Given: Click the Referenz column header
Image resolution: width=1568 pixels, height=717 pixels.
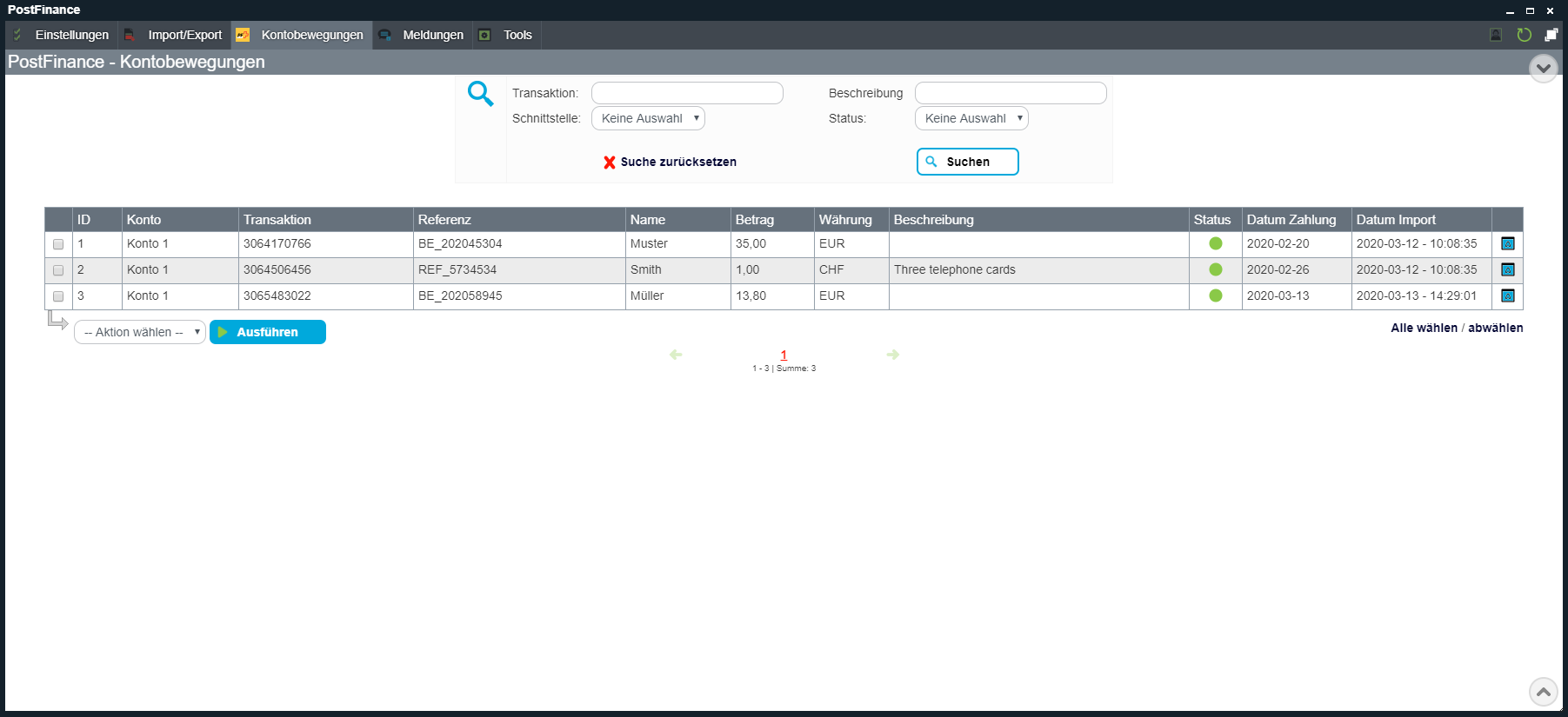Looking at the screenshot, I should point(519,220).
